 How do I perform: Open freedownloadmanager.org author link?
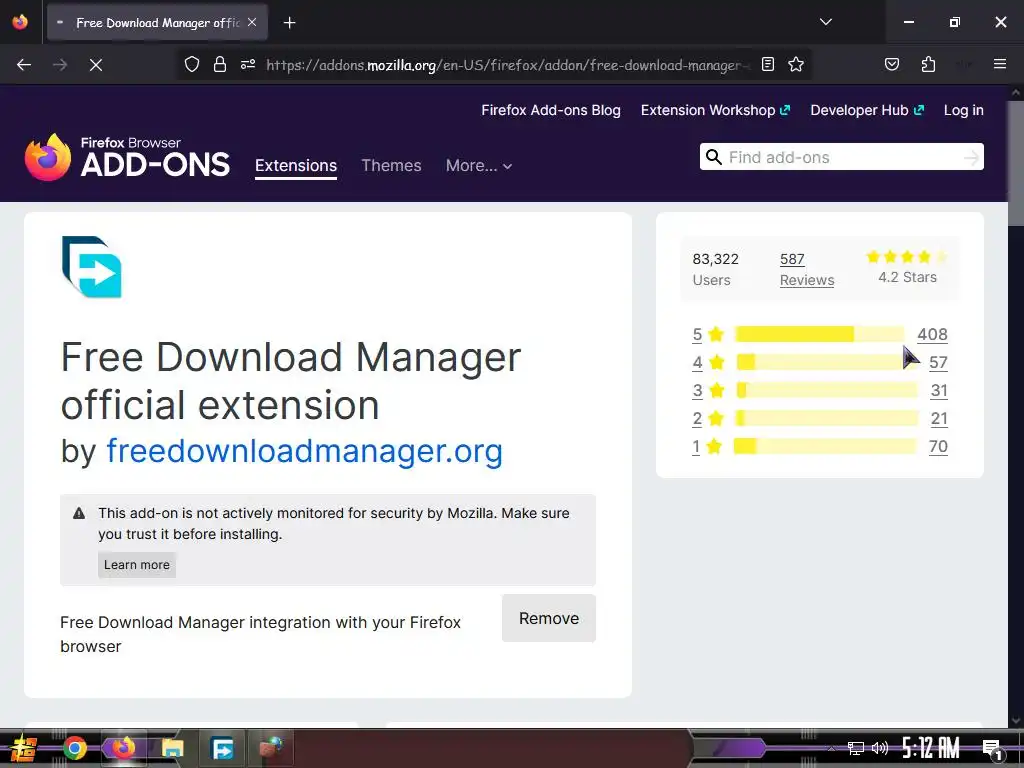pos(304,451)
